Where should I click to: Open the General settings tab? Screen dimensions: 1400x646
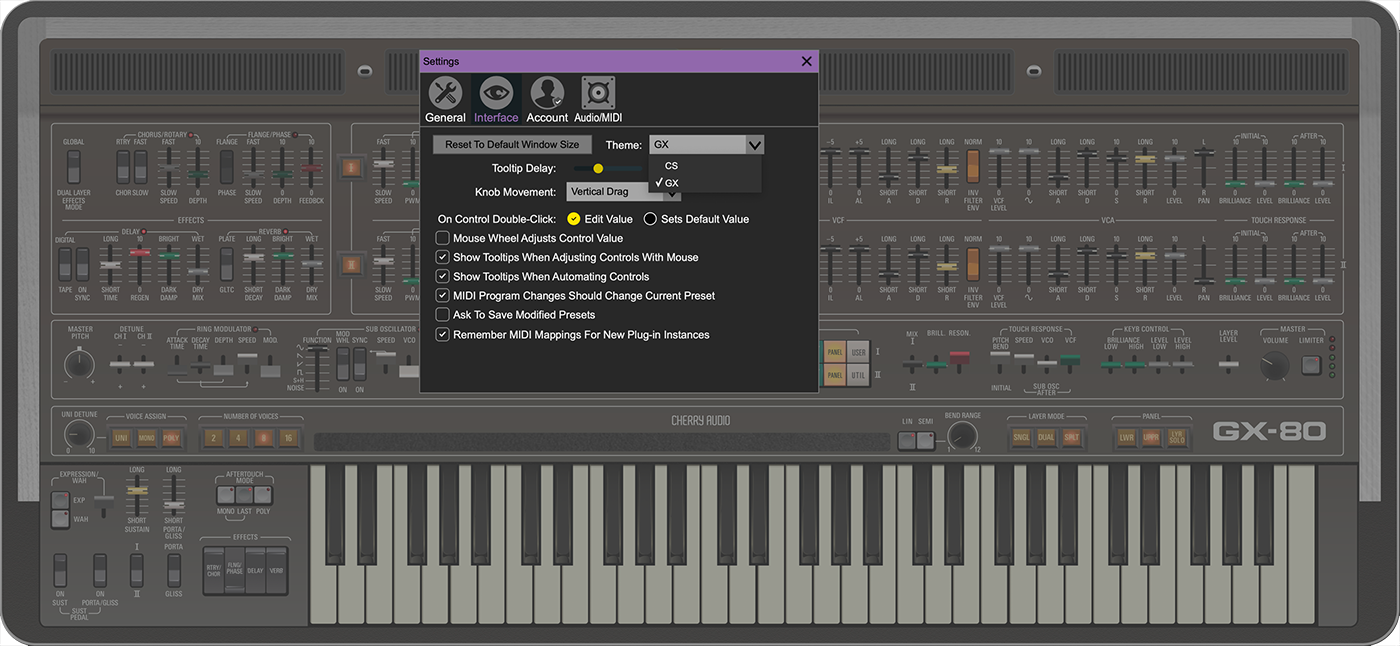click(445, 99)
